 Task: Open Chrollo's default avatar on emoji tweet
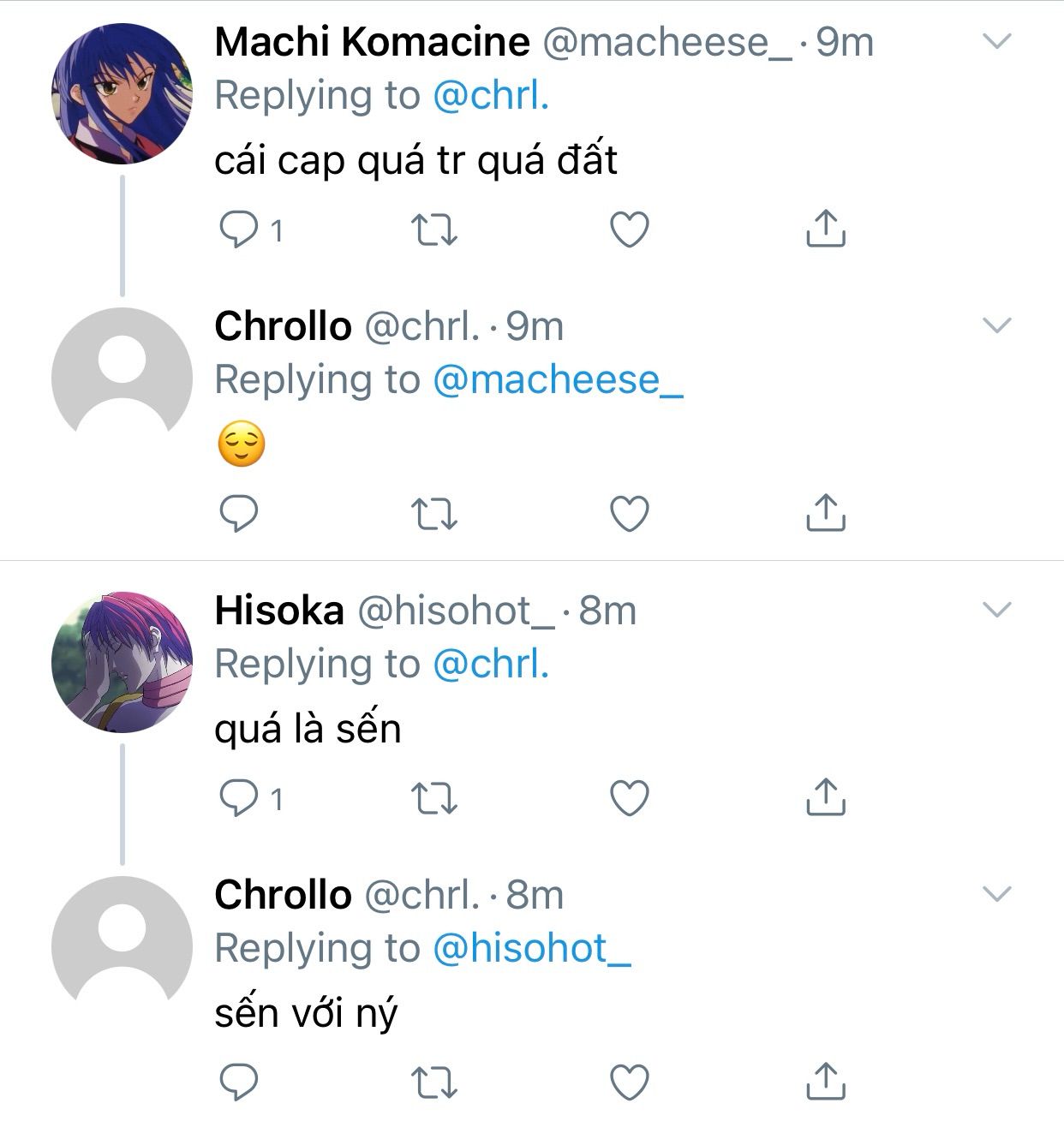(x=122, y=378)
